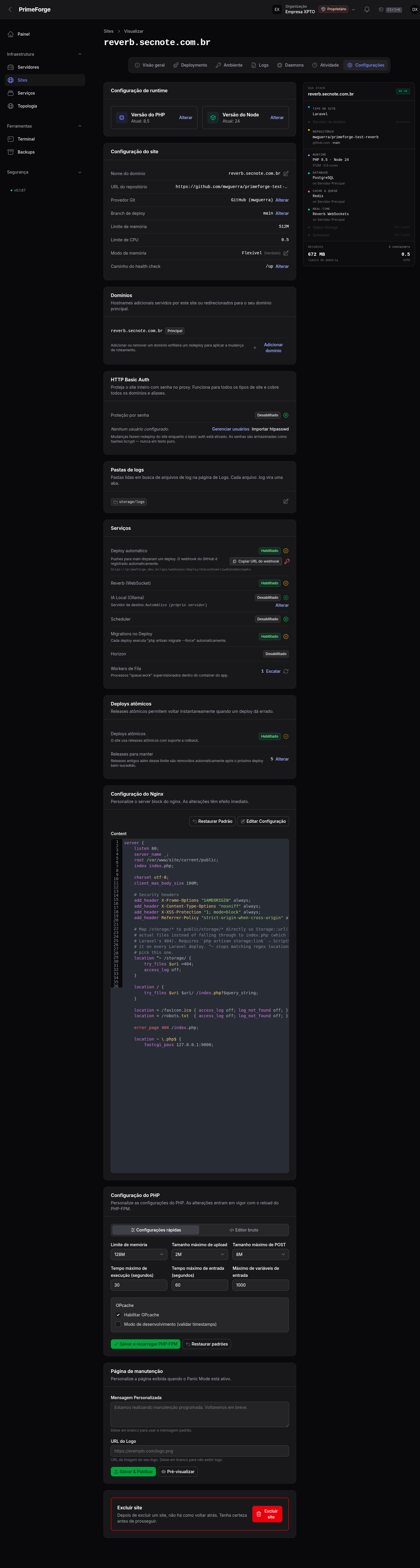Click Alterar next to Branch de deploy
The height and width of the screenshot is (1568, 420).
282,214
